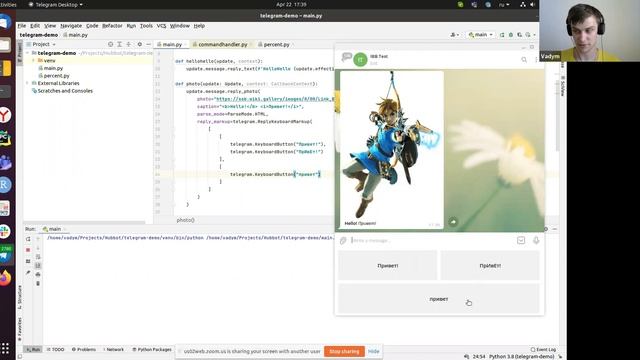The width and height of the screenshot is (640, 360).
Task: Toggle soft-wrap in Run console
Action: coord(38,257)
